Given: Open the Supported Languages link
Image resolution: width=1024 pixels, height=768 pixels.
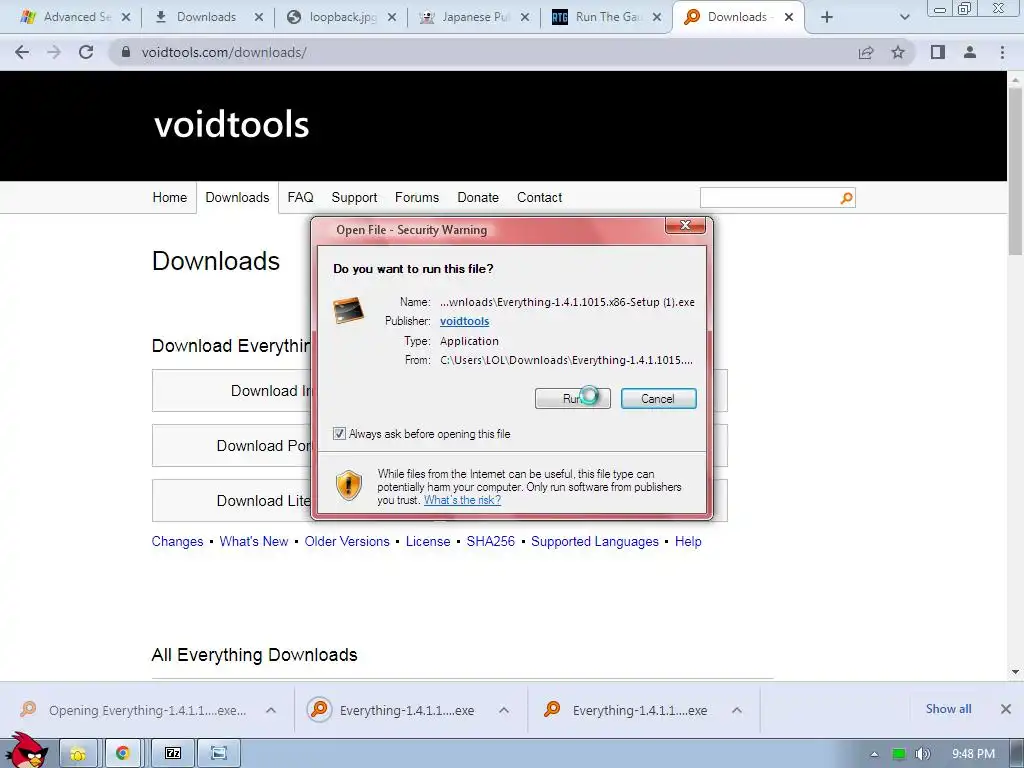Looking at the screenshot, I should (x=595, y=541).
